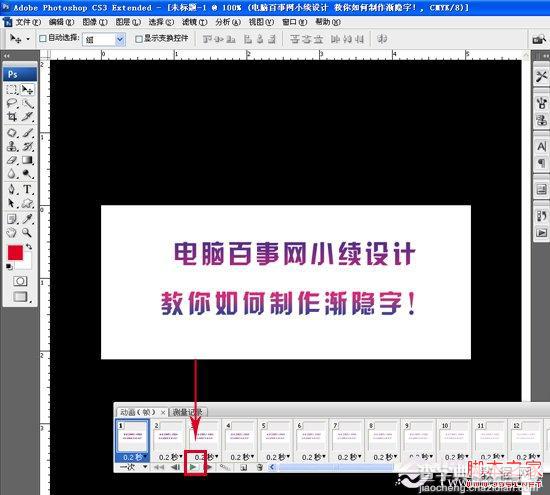The image size is (550, 495).
Task: Reset to default black and white colors
Action: [x=9, y=267]
